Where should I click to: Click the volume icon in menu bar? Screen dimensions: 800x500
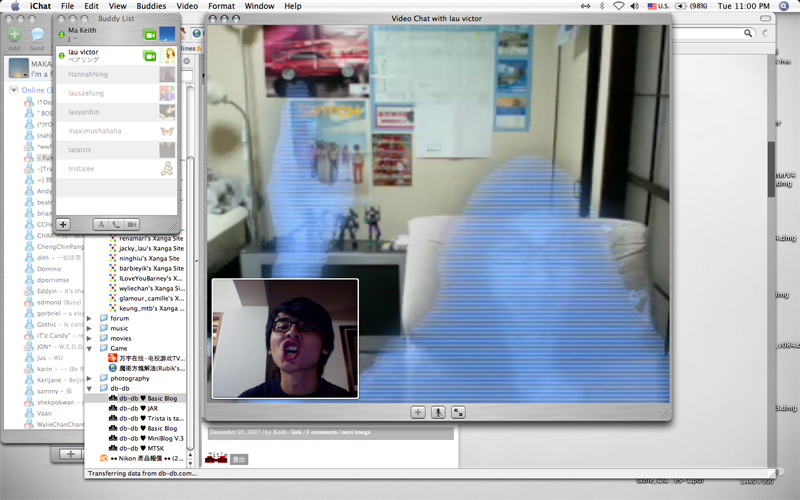[x=634, y=6]
